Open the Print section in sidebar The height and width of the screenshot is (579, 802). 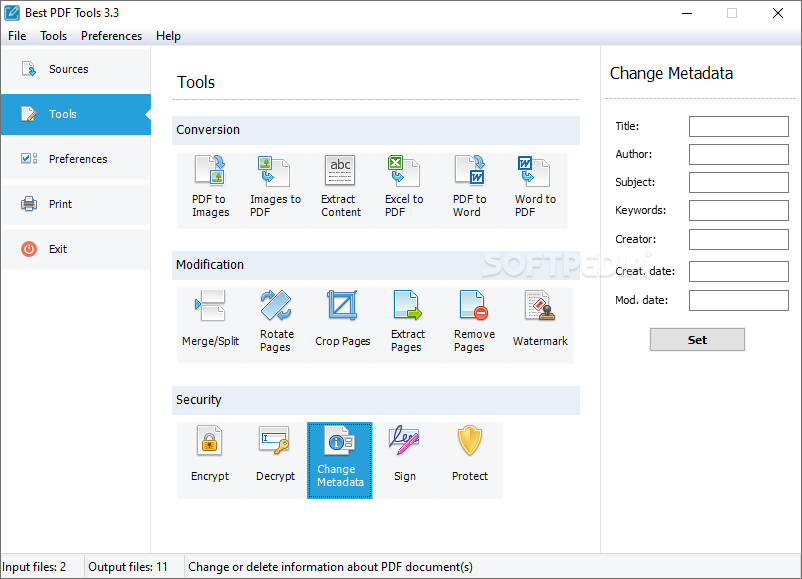[76, 204]
